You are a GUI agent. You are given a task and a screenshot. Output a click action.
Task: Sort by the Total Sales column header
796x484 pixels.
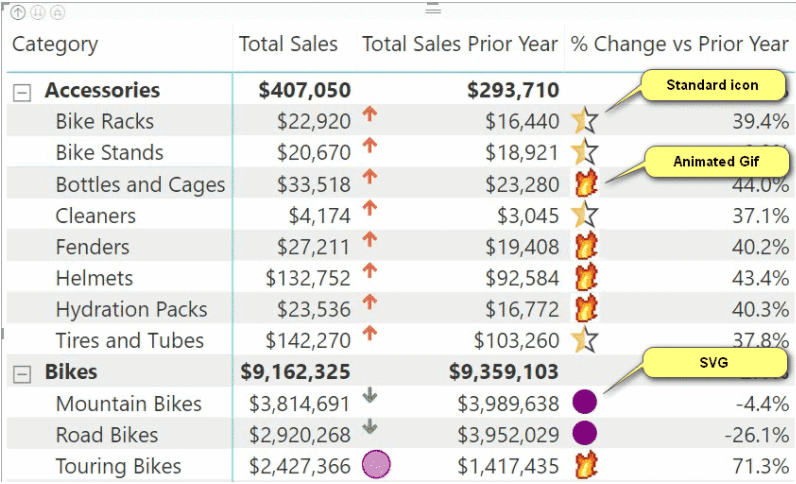[288, 44]
